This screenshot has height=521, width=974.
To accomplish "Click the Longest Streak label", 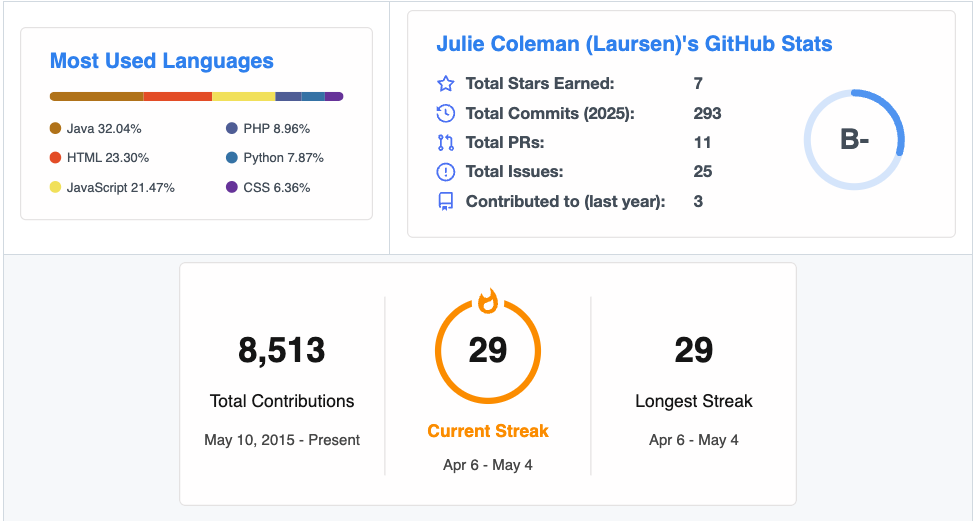I will pyautogui.click(x=694, y=401).
